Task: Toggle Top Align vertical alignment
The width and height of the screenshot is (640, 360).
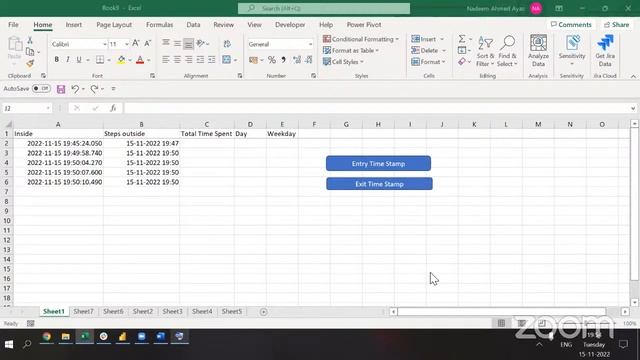Action: click(165, 42)
